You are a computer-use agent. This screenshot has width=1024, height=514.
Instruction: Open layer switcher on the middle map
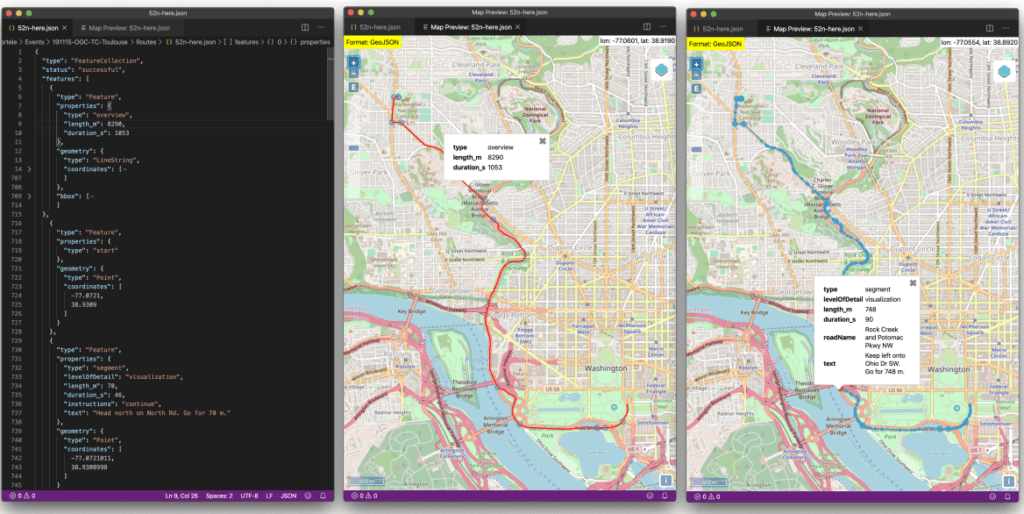point(662,71)
